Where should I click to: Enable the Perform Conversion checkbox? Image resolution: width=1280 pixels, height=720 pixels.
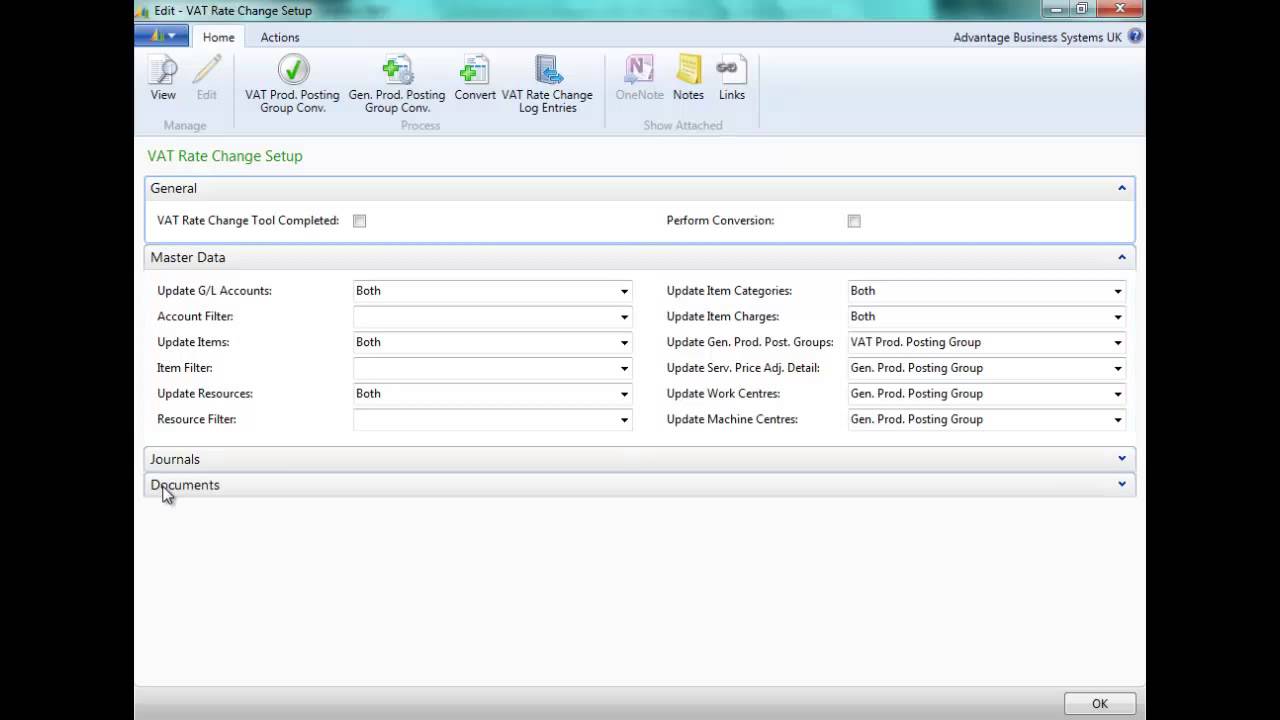854,221
